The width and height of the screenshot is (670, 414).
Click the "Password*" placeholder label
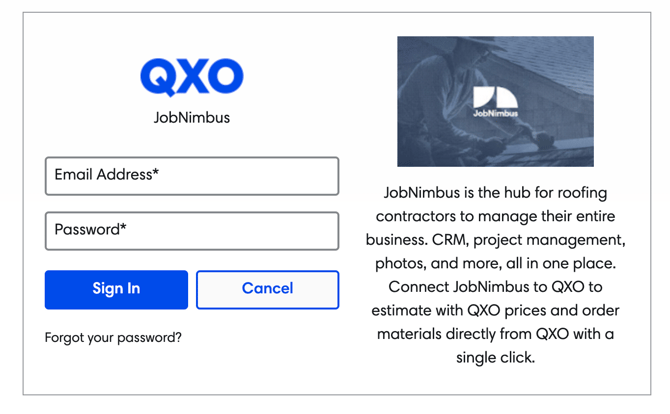(x=90, y=230)
